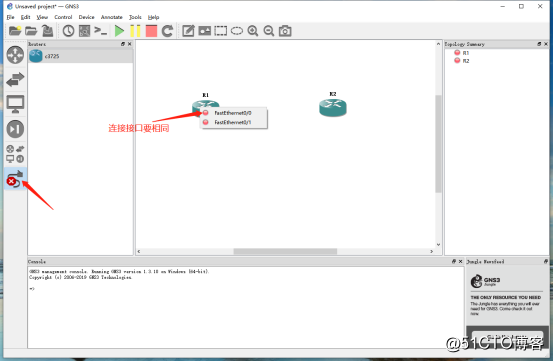554x362 pixels.
Task: Select the Draw ellipse tool
Action: tap(237, 31)
